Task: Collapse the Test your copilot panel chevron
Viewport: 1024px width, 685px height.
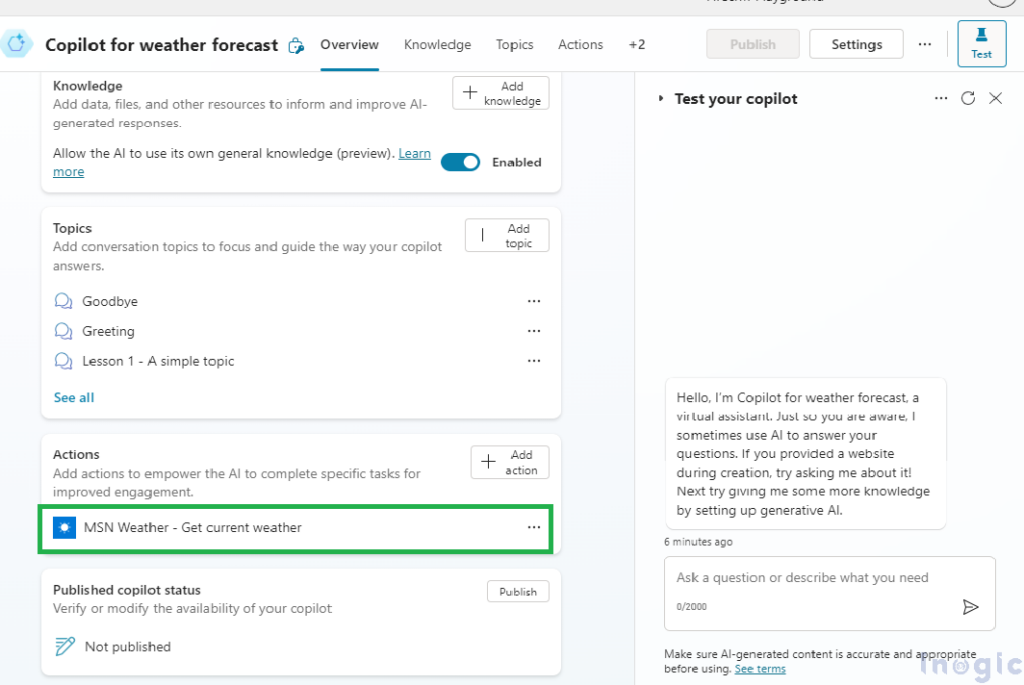Action: (x=659, y=98)
